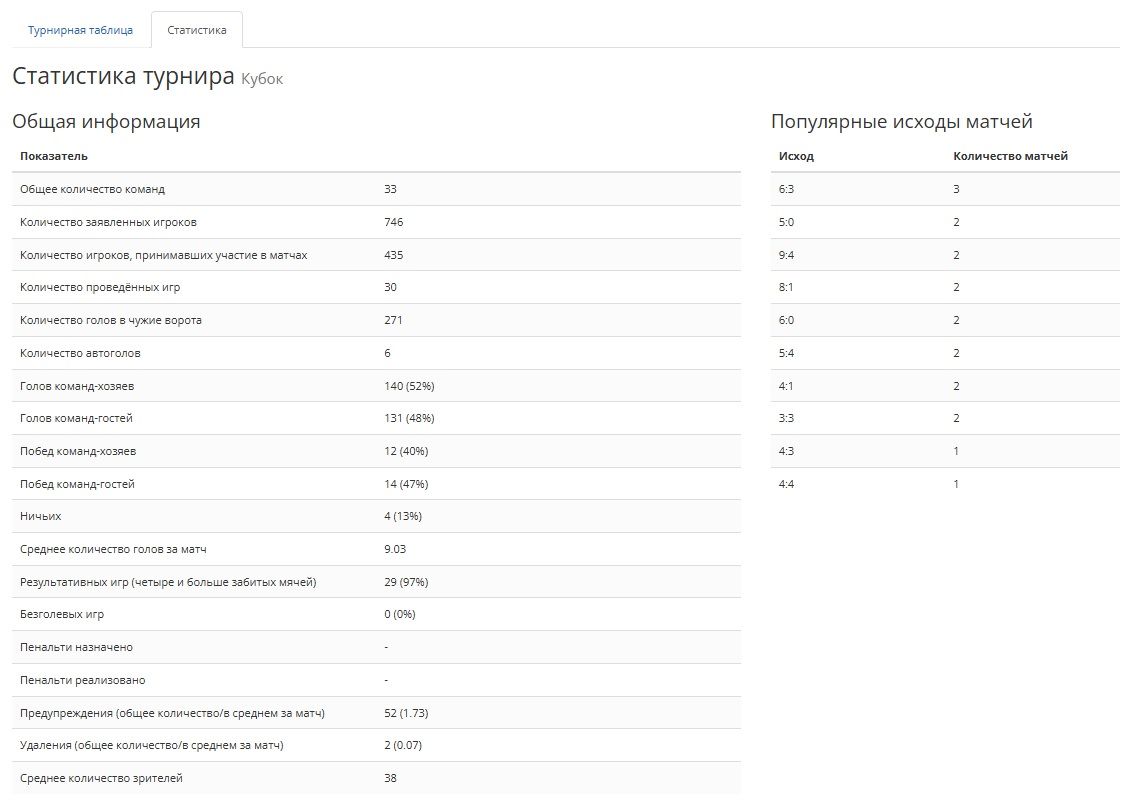Select the 3:3 outcome row
The height and width of the screenshot is (806, 1129).
786,418
